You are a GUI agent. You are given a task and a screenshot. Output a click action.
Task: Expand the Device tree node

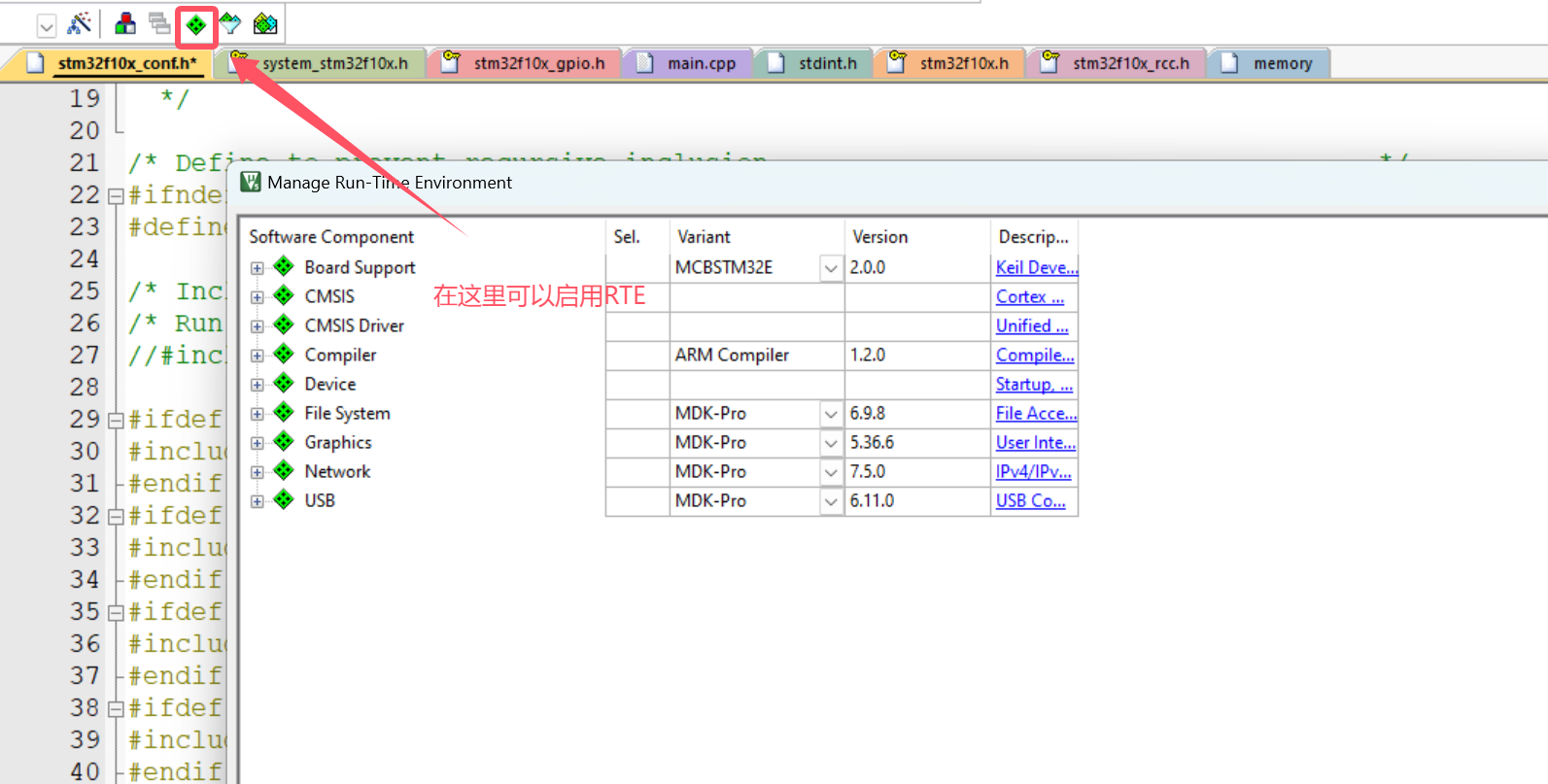pos(257,385)
